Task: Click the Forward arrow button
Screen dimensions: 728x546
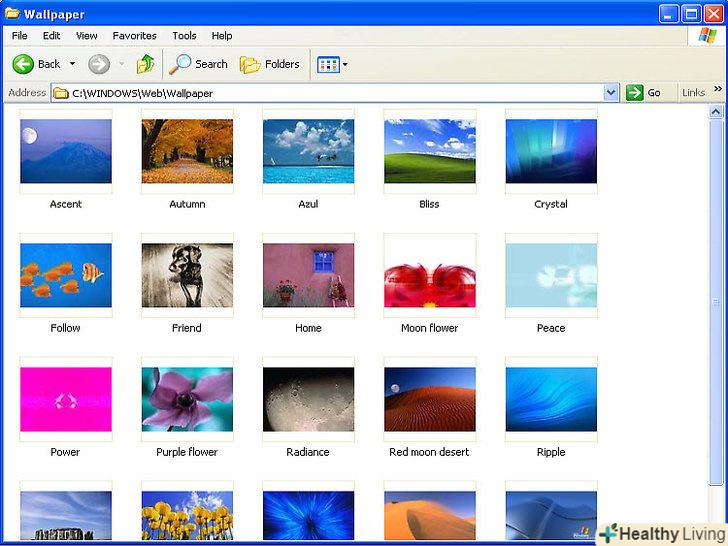Action: [99, 64]
